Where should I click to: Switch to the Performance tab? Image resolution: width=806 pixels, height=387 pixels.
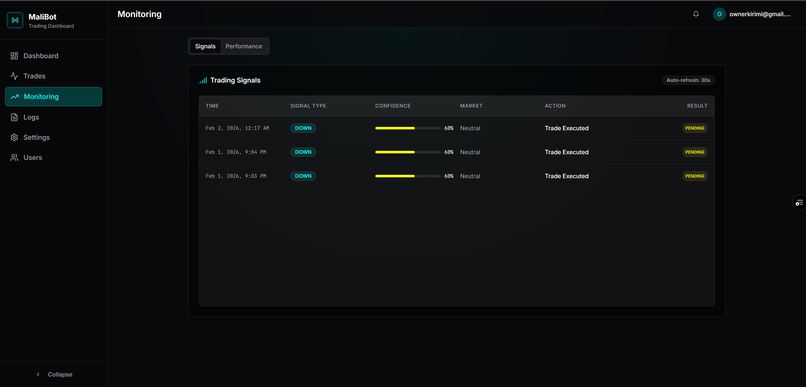(x=244, y=46)
